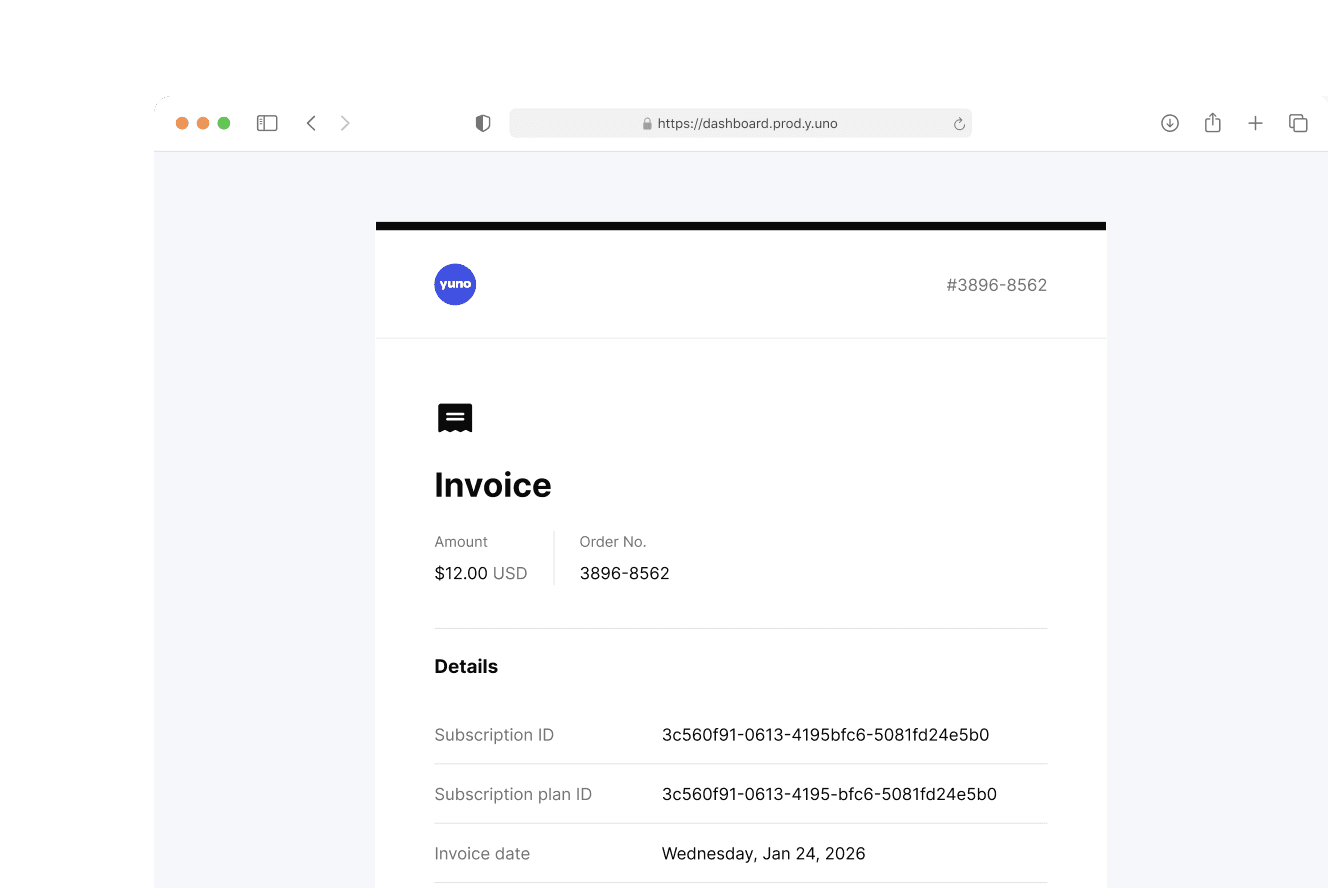The image size is (1328, 888).
Task: Click the padlock icon in address bar
Action: click(x=647, y=124)
